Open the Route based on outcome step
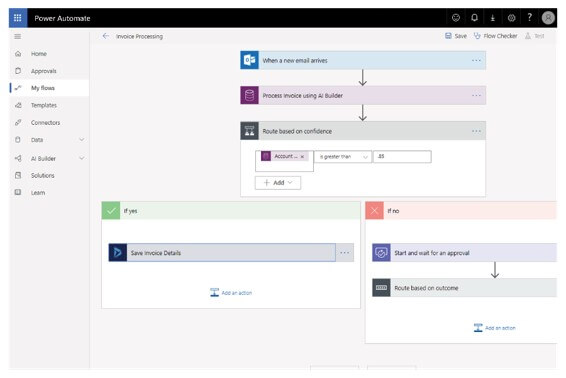Screen dimensions: 566x378 click(x=465, y=288)
